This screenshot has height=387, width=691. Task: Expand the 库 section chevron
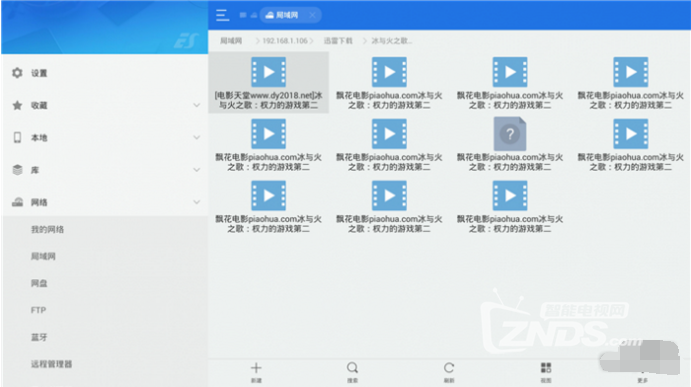coord(197,170)
